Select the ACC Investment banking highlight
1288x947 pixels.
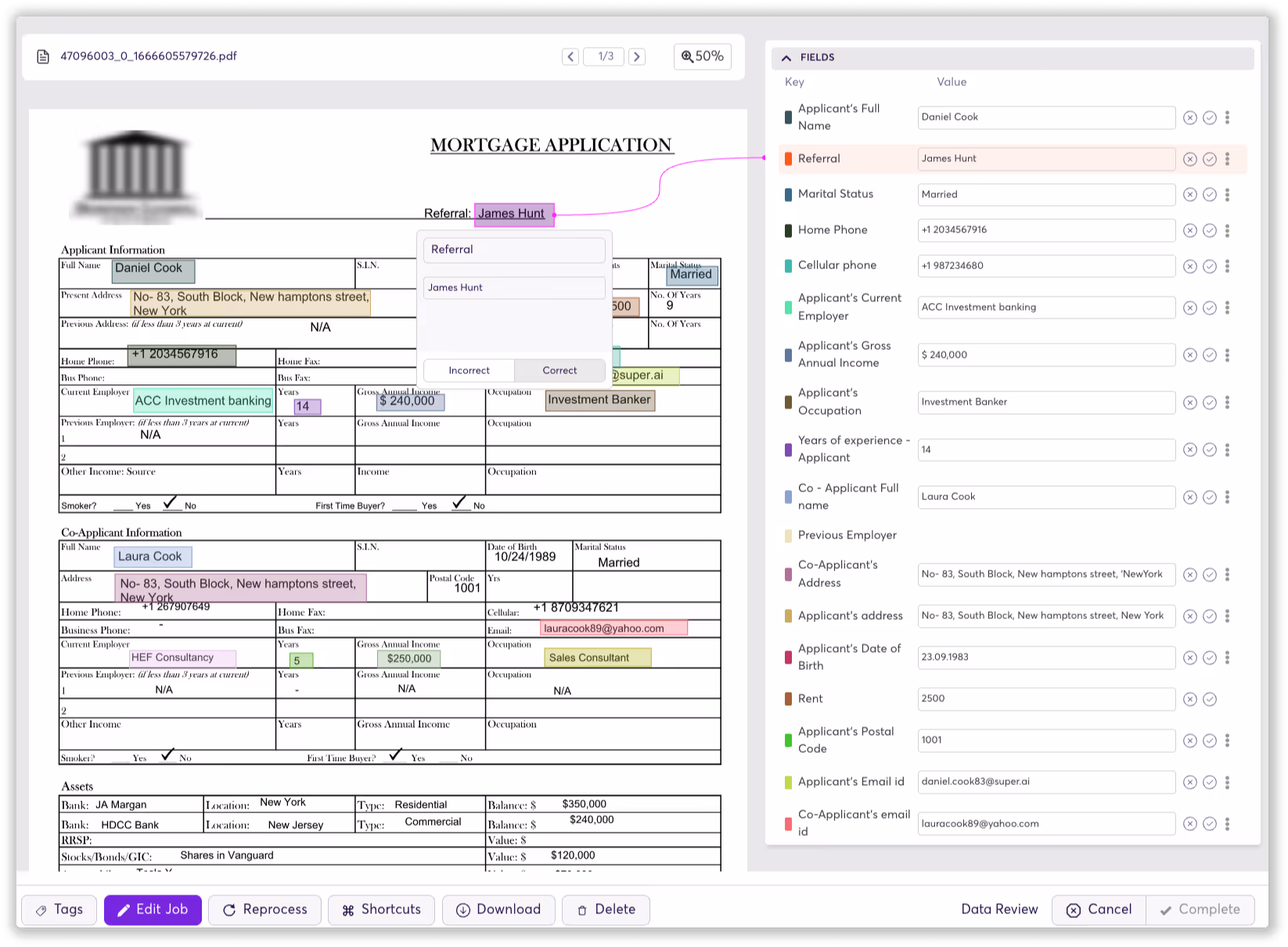pyautogui.click(x=203, y=401)
